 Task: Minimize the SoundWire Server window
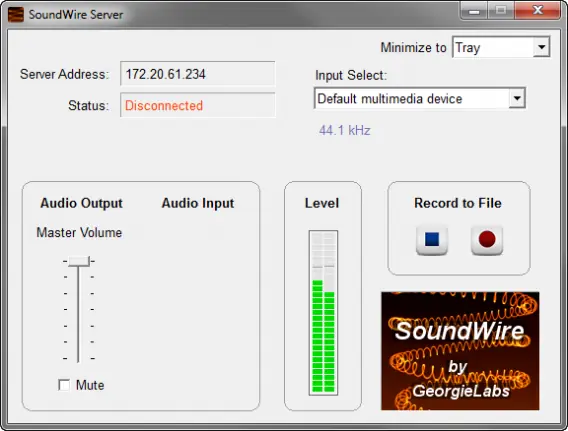point(474,11)
